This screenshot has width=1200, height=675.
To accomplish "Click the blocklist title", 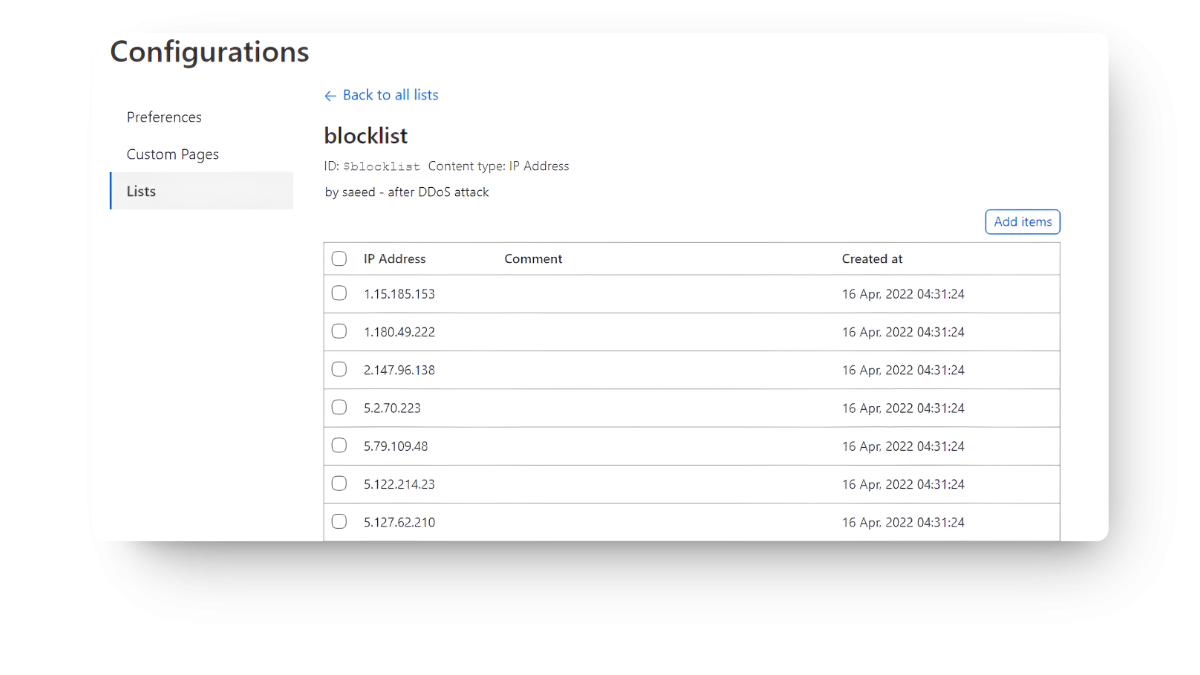I will point(365,136).
